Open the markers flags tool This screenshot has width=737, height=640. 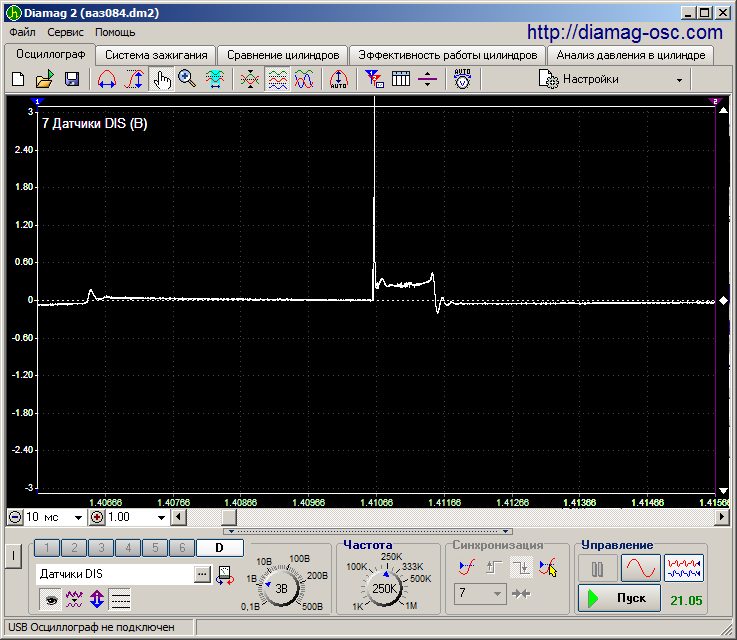pos(375,79)
